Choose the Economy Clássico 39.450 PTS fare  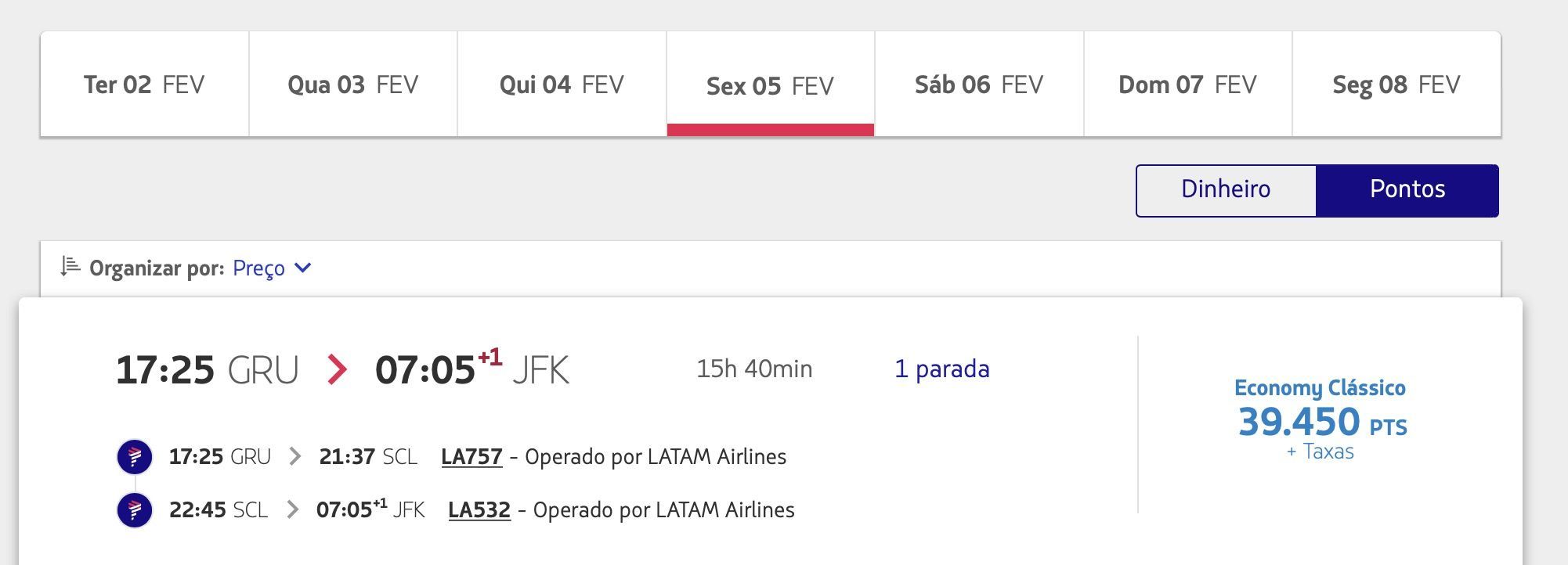1321,419
